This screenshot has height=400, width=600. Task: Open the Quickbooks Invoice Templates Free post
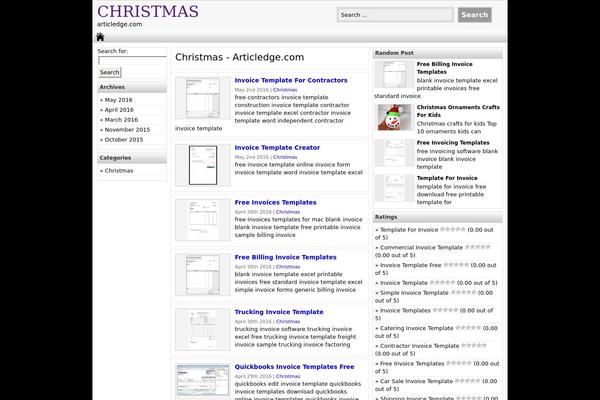pyautogui.click(x=294, y=367)
